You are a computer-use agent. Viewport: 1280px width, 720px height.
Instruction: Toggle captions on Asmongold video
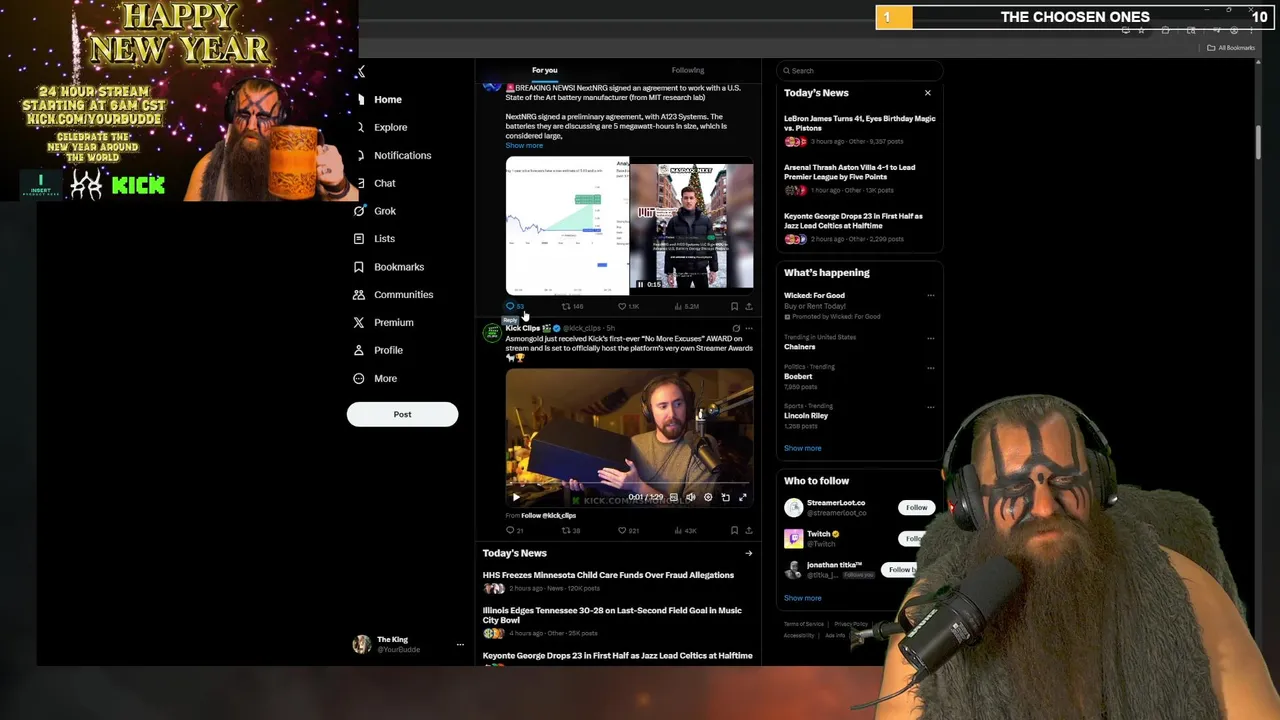tap(673, 497)
